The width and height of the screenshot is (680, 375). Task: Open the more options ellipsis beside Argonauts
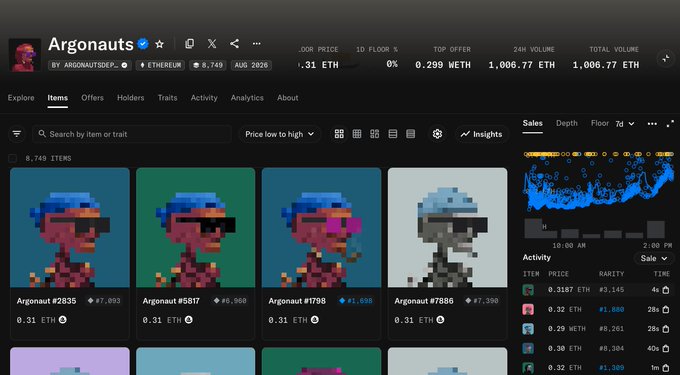pyautogui.click(x=257, y=43)
